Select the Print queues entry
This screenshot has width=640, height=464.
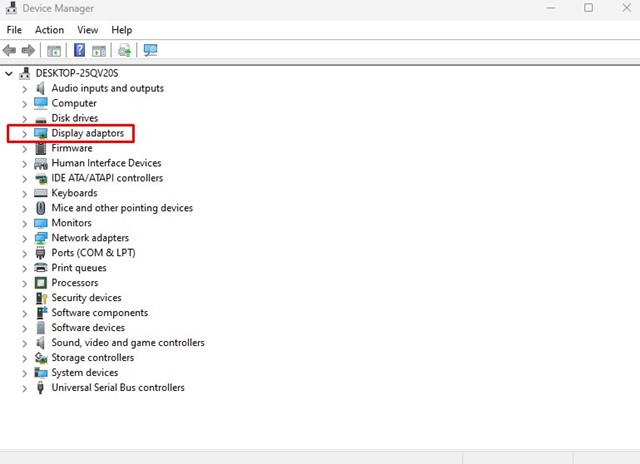click(x=79, y=268)
